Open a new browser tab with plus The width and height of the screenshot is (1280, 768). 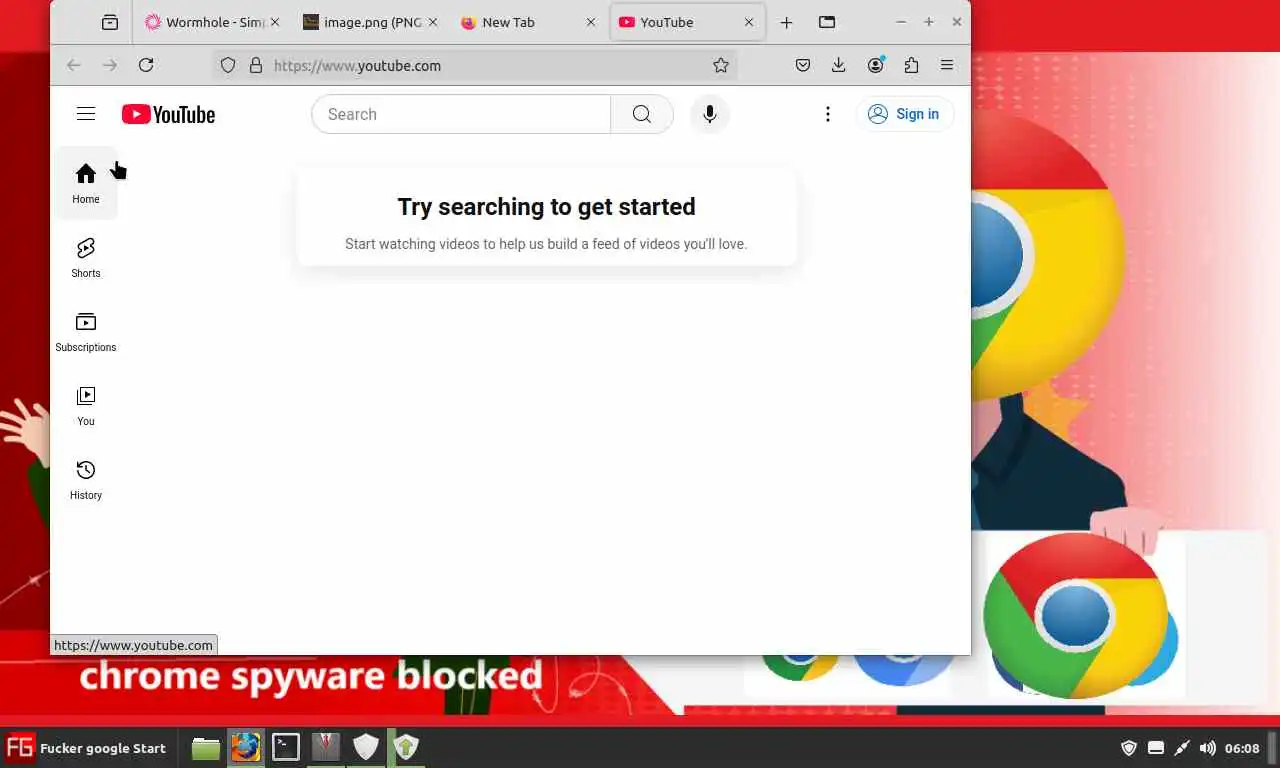[x=787, y=22]
